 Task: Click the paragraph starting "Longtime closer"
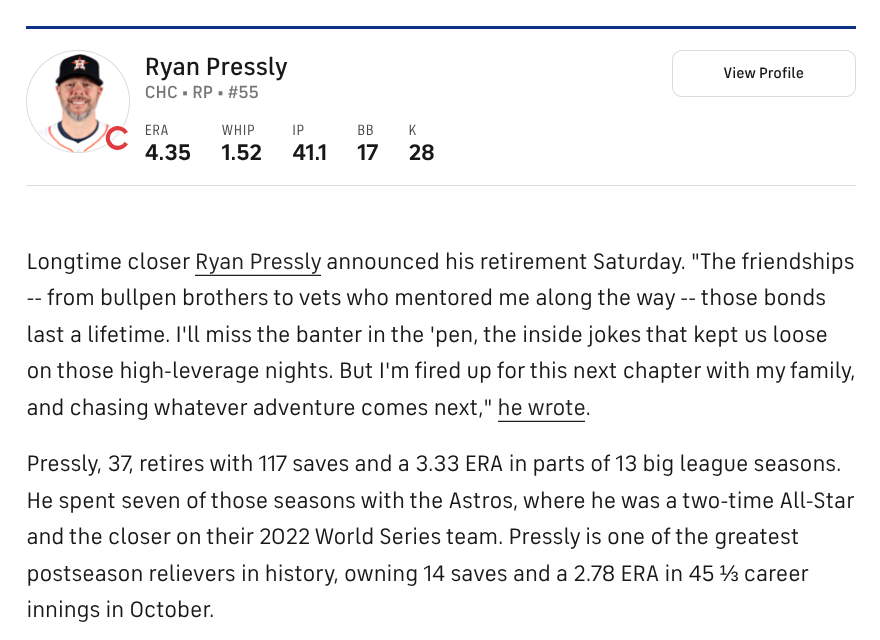tap(440, 335)
